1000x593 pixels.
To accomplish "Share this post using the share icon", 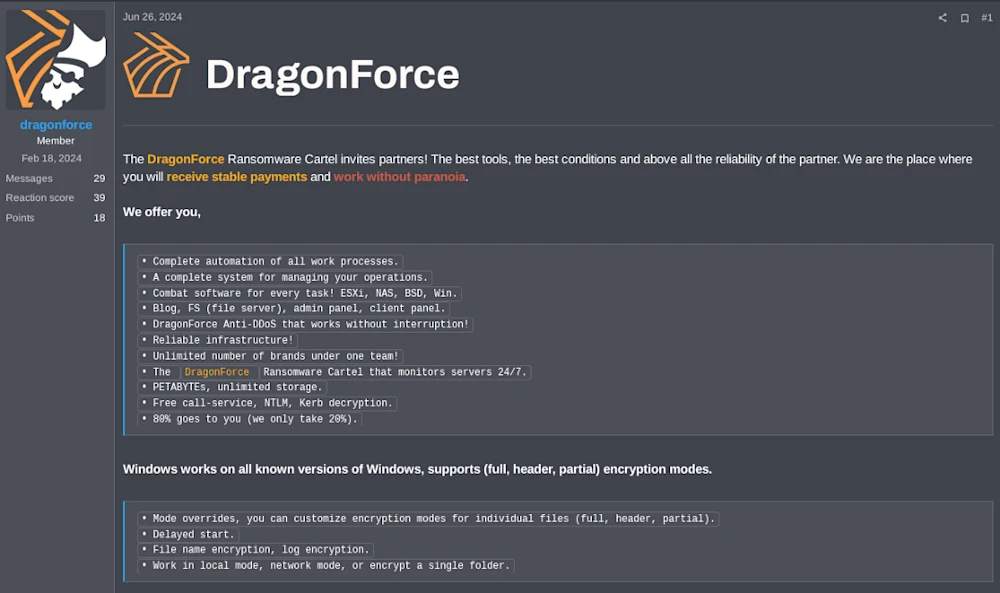I will click(x=941, y=17).
